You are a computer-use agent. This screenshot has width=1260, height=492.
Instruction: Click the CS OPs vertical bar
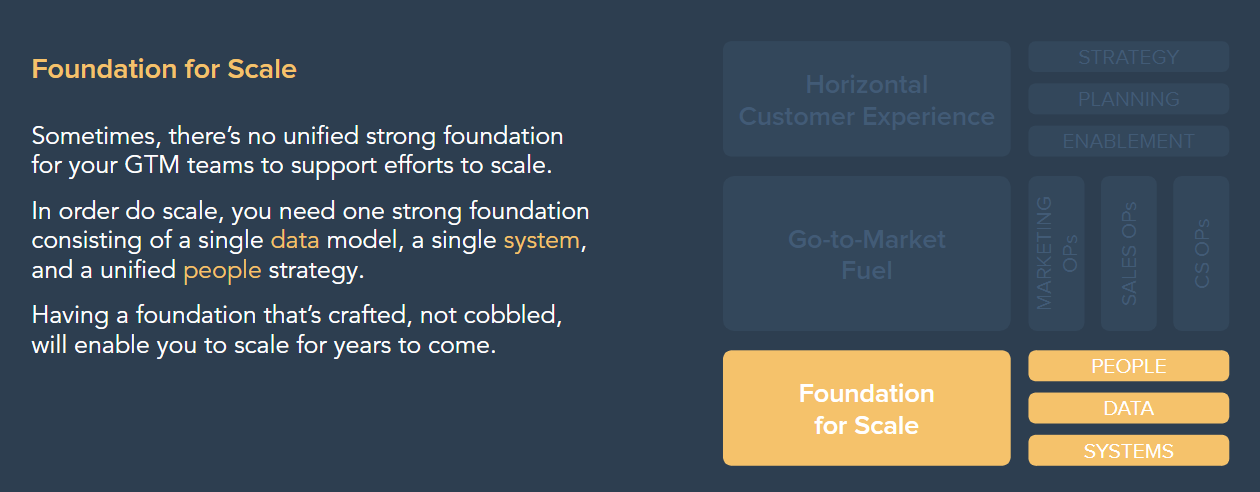point(1201,254)
